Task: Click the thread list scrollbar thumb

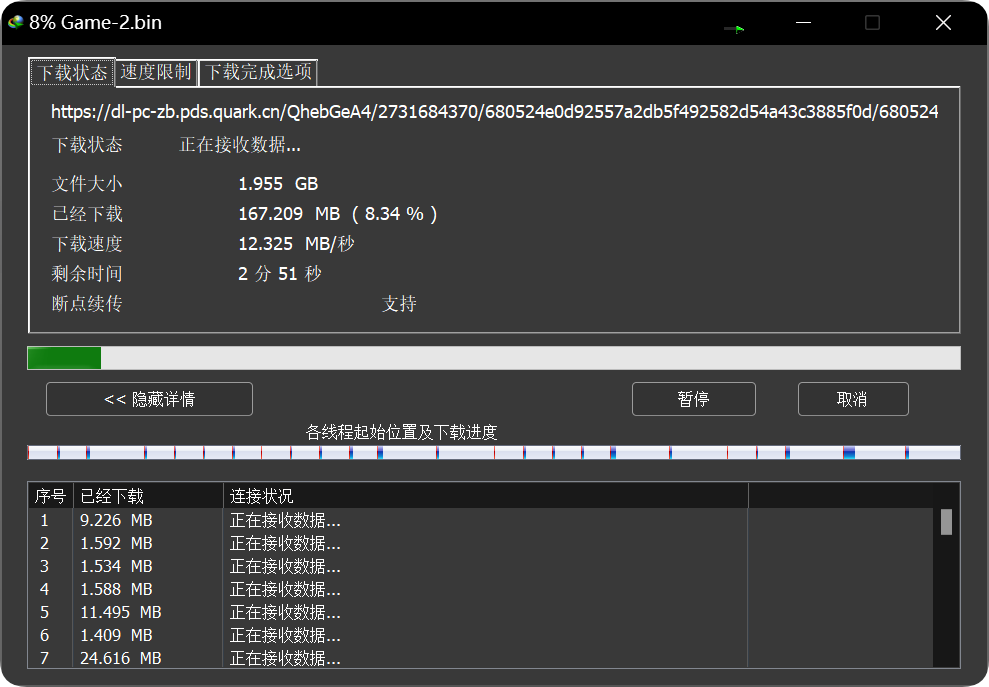Action: coord(946,522)
